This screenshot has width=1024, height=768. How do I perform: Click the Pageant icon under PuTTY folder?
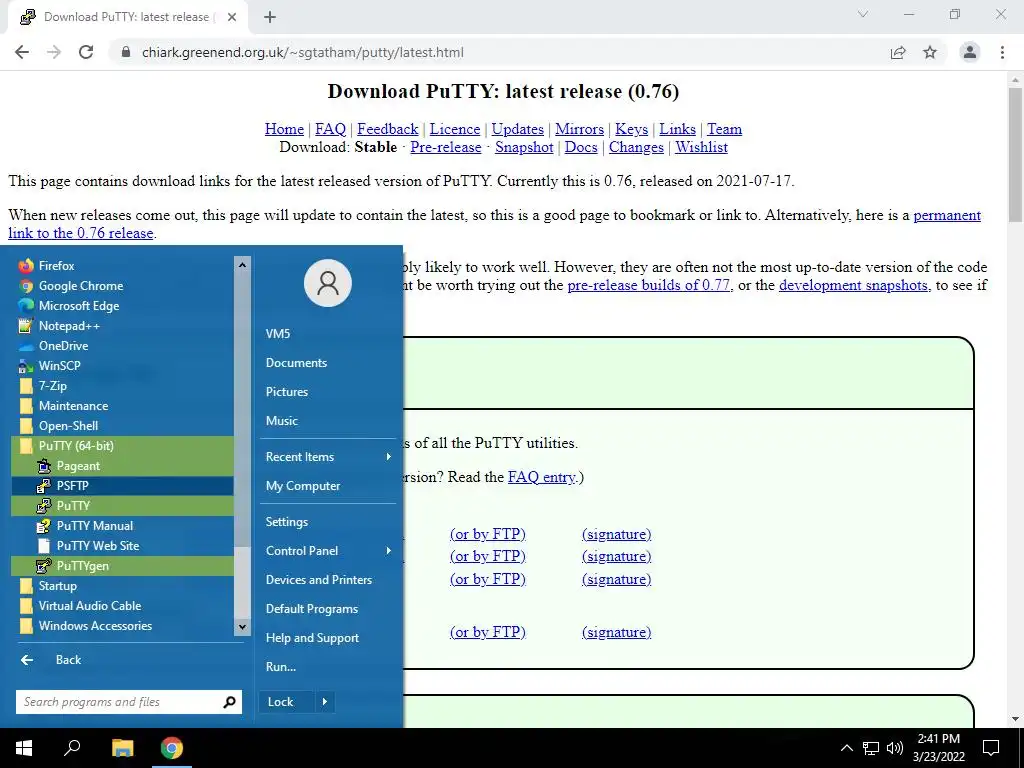tap(44, 466)
